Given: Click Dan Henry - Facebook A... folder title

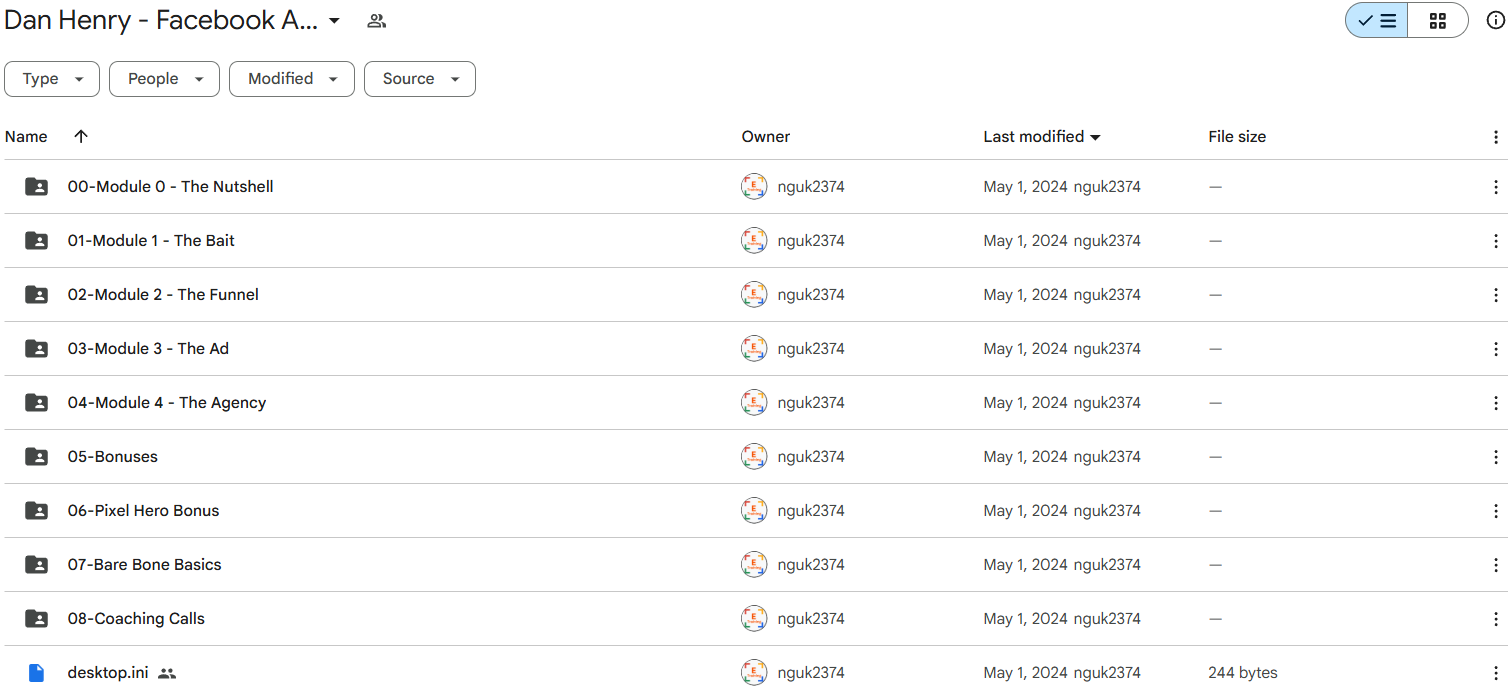Looking at the screenshot, I should 161,21.
